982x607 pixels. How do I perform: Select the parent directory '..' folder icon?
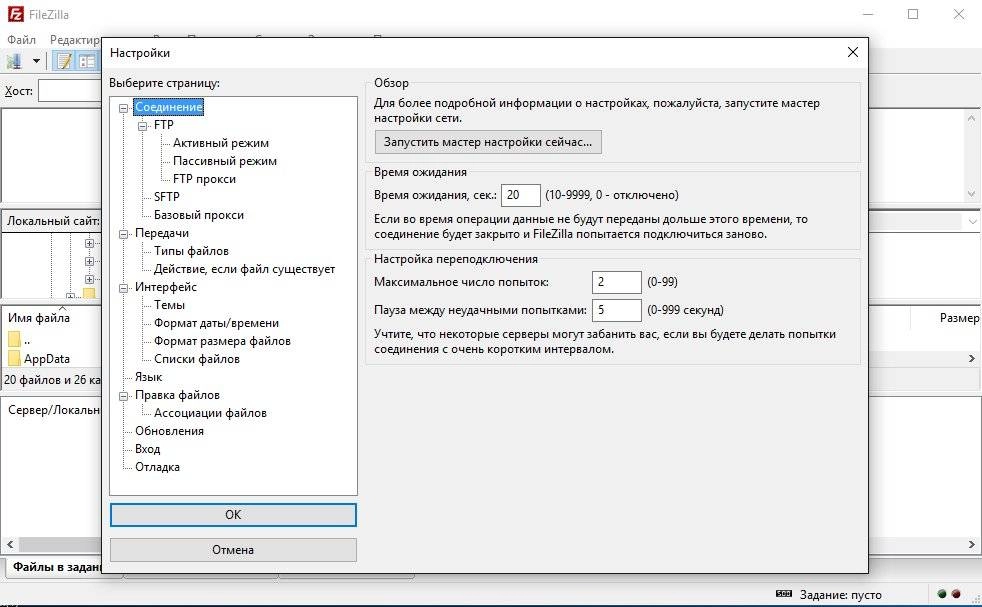click(x=14, y=340)
